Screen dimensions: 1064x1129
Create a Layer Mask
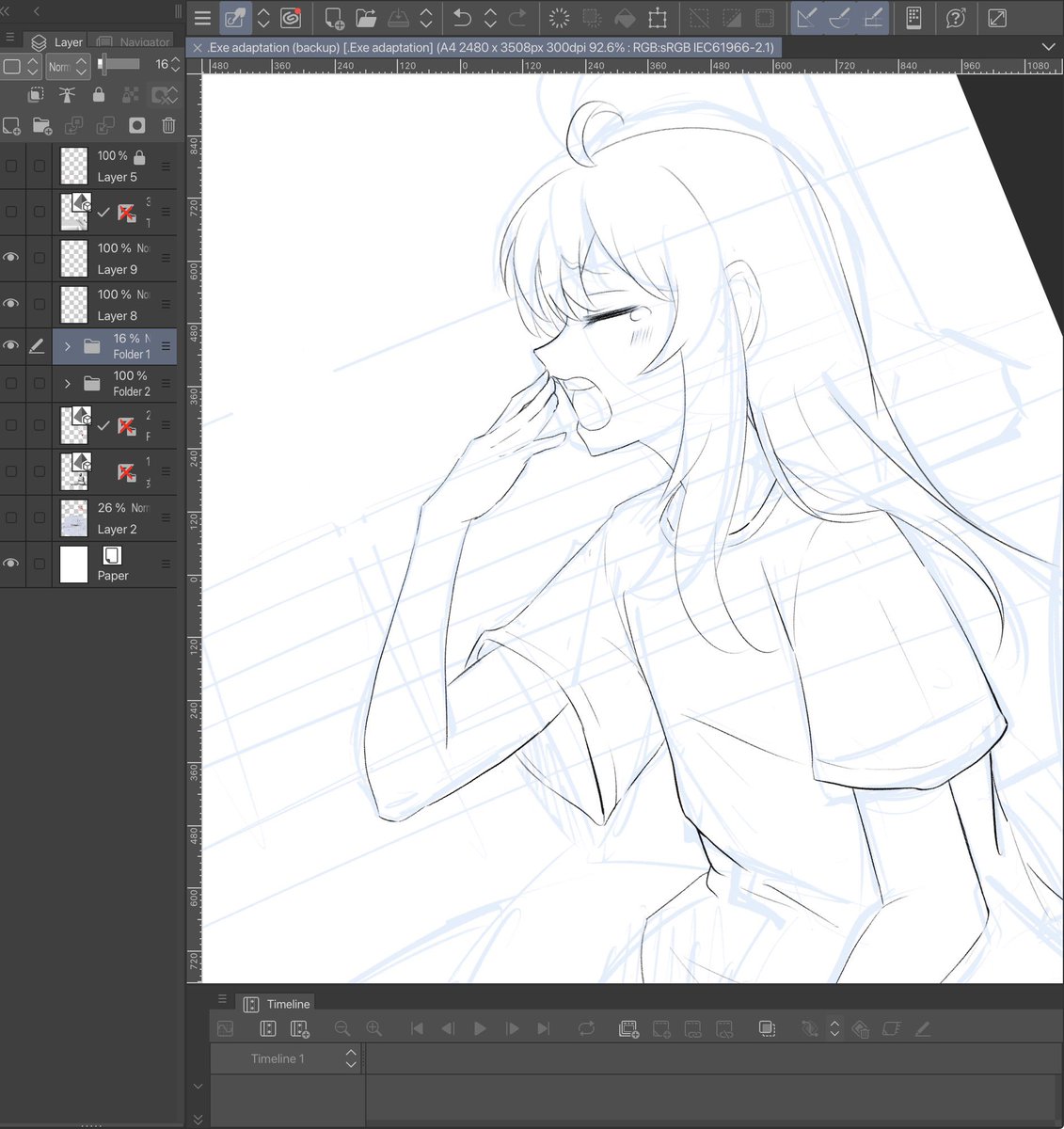coord(137,125)
